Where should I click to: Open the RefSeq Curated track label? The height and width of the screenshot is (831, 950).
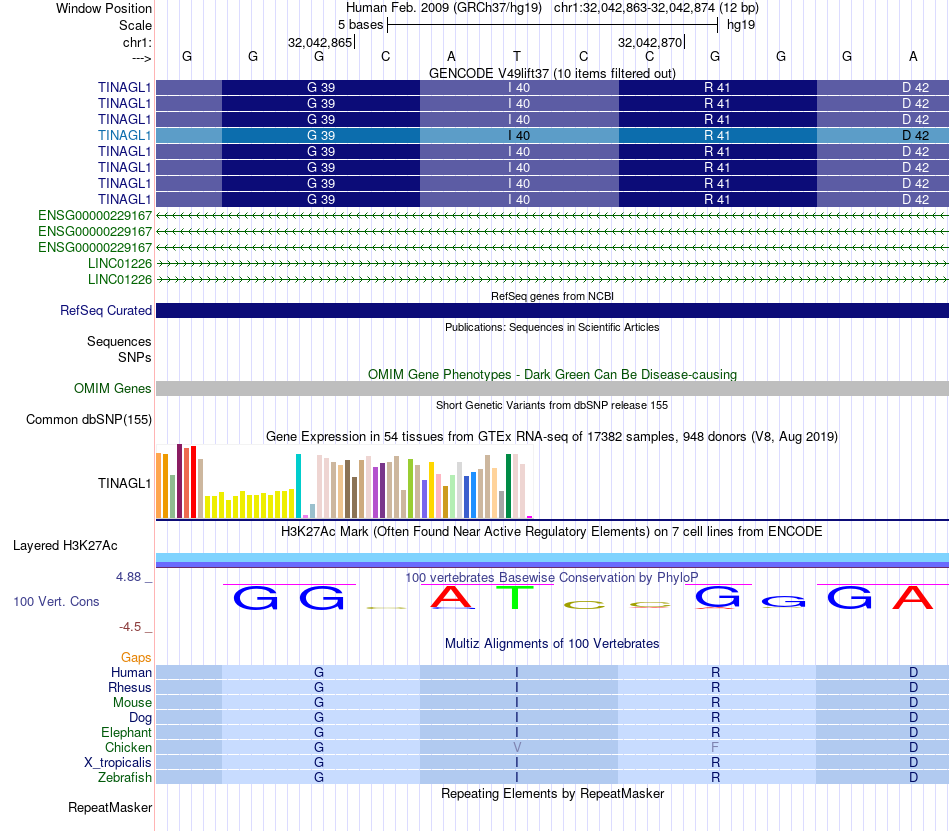coord(105,310)
